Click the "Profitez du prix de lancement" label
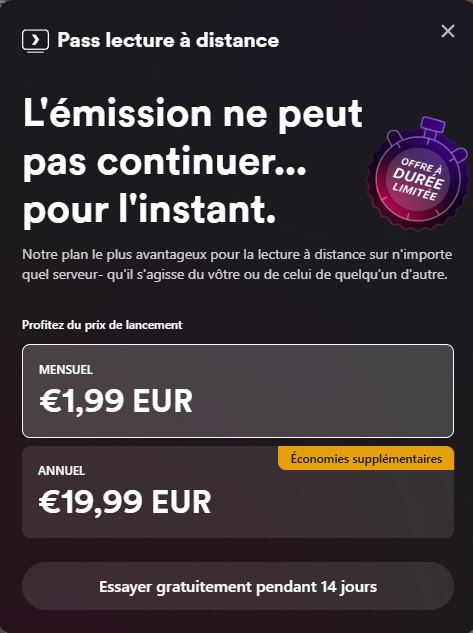473x633 pixels. [102, 325]
